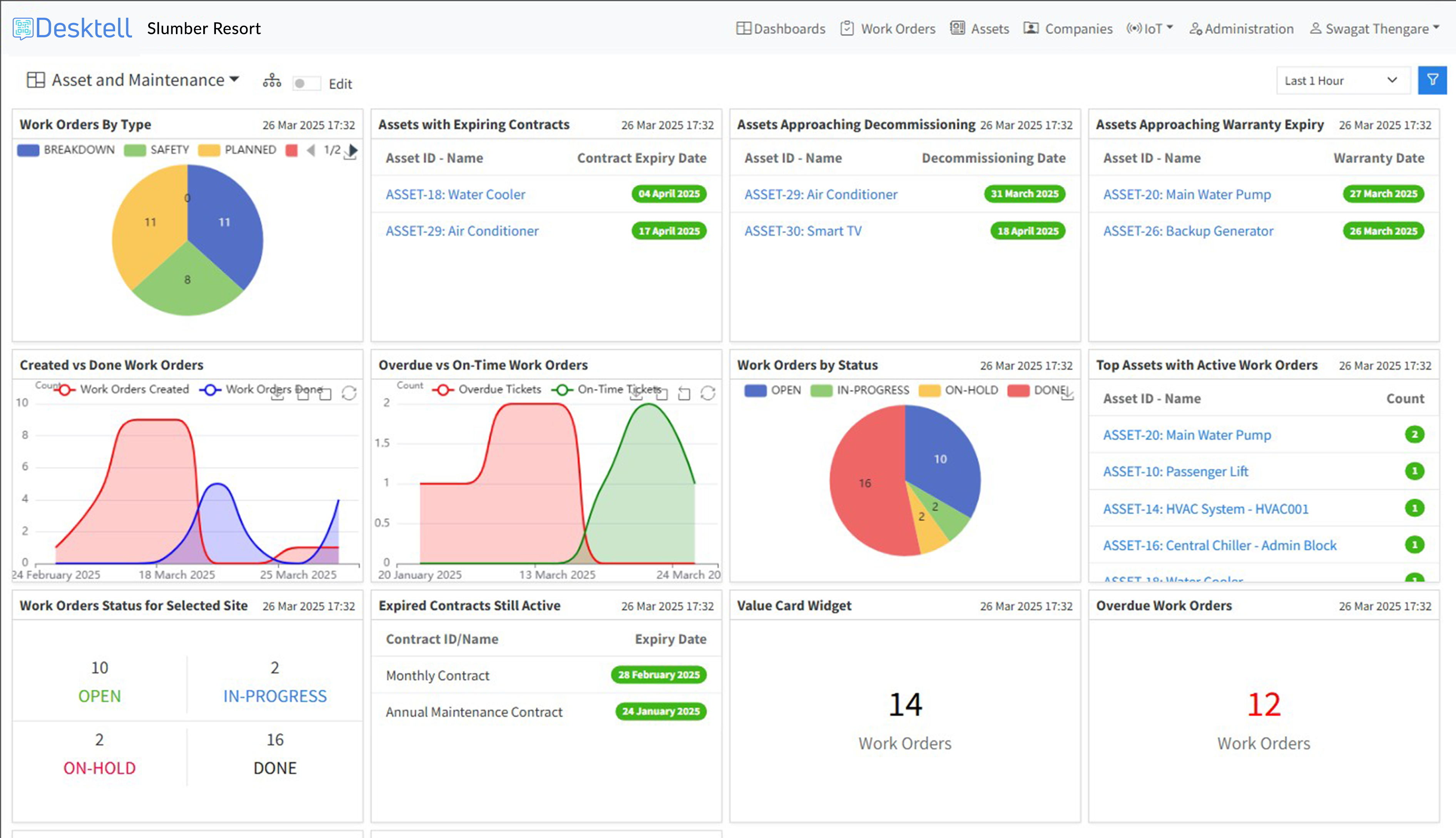The height and width of the screenshot is (838, 1456).
Task: Click the Desktell logo
Action: click(72, 28)
